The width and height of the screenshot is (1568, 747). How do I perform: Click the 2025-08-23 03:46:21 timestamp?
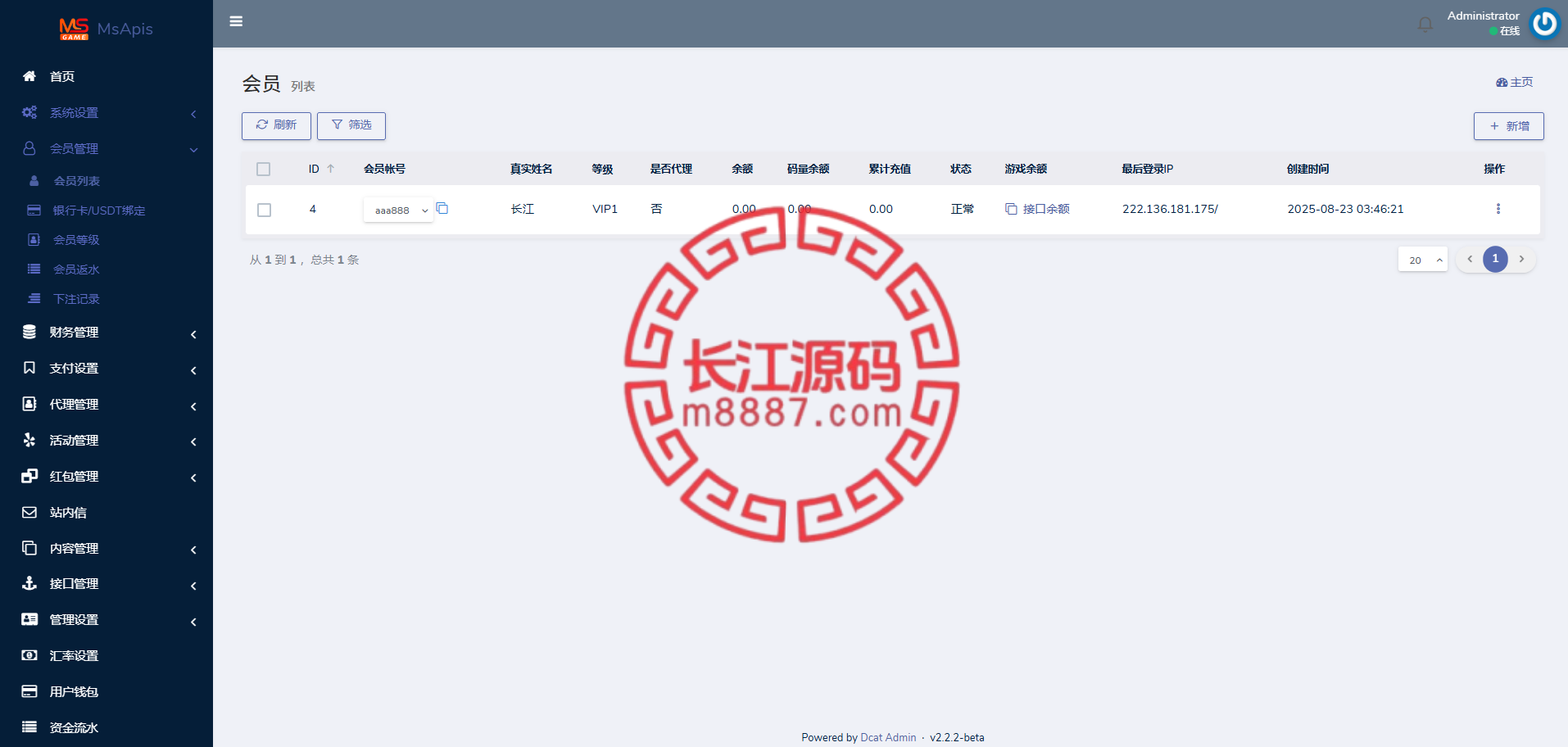pyautogui.click(x=1345, y=209)
